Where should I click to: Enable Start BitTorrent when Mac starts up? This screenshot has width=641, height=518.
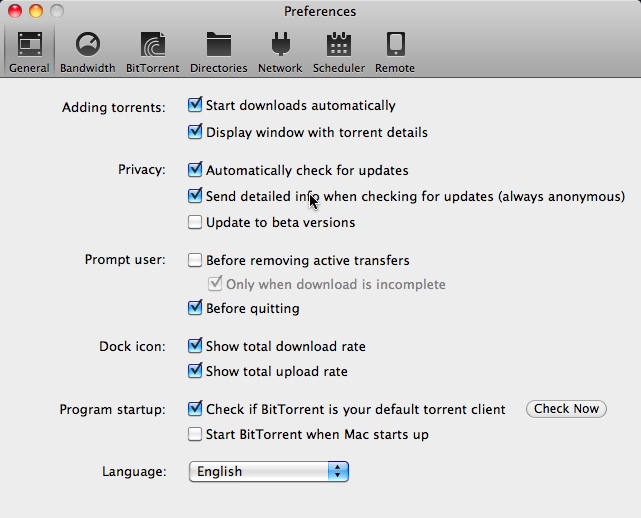click(195, 434)
